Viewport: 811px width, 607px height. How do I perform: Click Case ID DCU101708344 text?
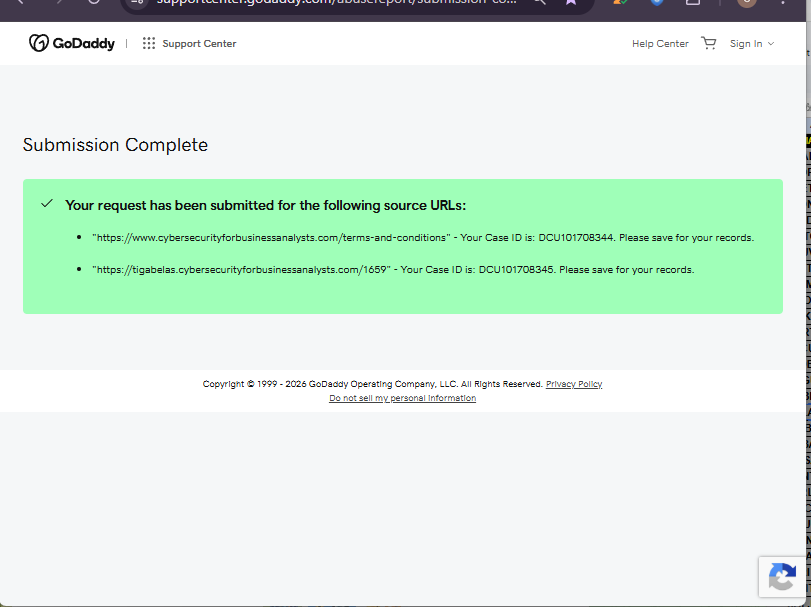click(x=576, y=238)
